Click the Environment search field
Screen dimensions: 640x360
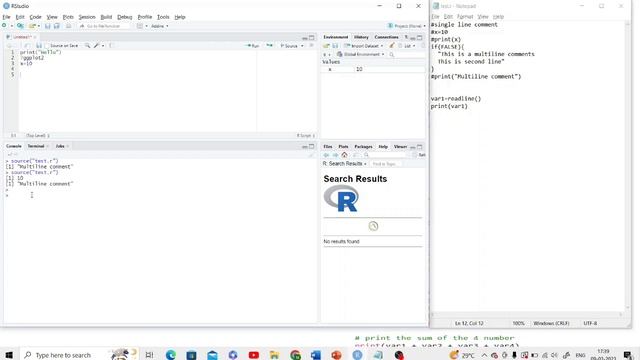[x=407, y=54]
